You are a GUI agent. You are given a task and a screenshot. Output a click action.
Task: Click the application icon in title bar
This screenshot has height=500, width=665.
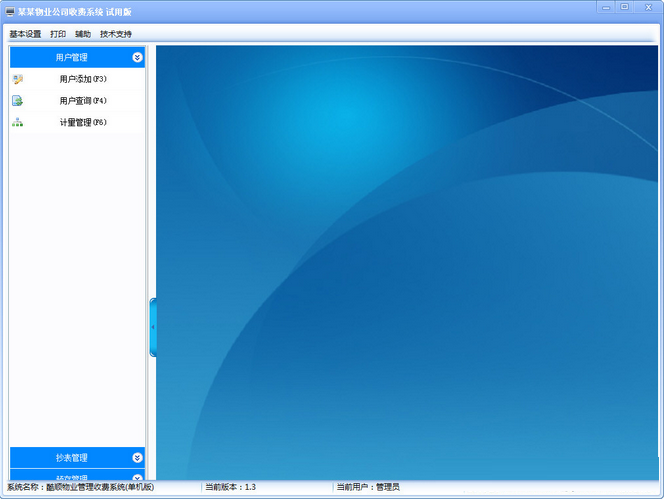10,12
